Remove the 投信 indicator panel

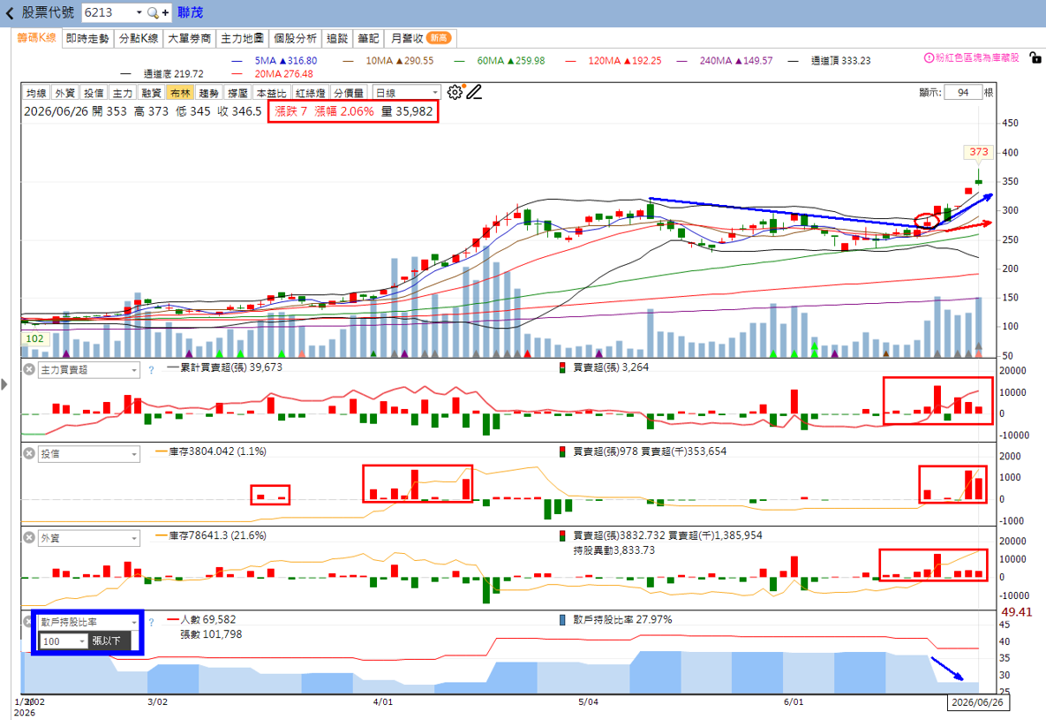(29, 453)
